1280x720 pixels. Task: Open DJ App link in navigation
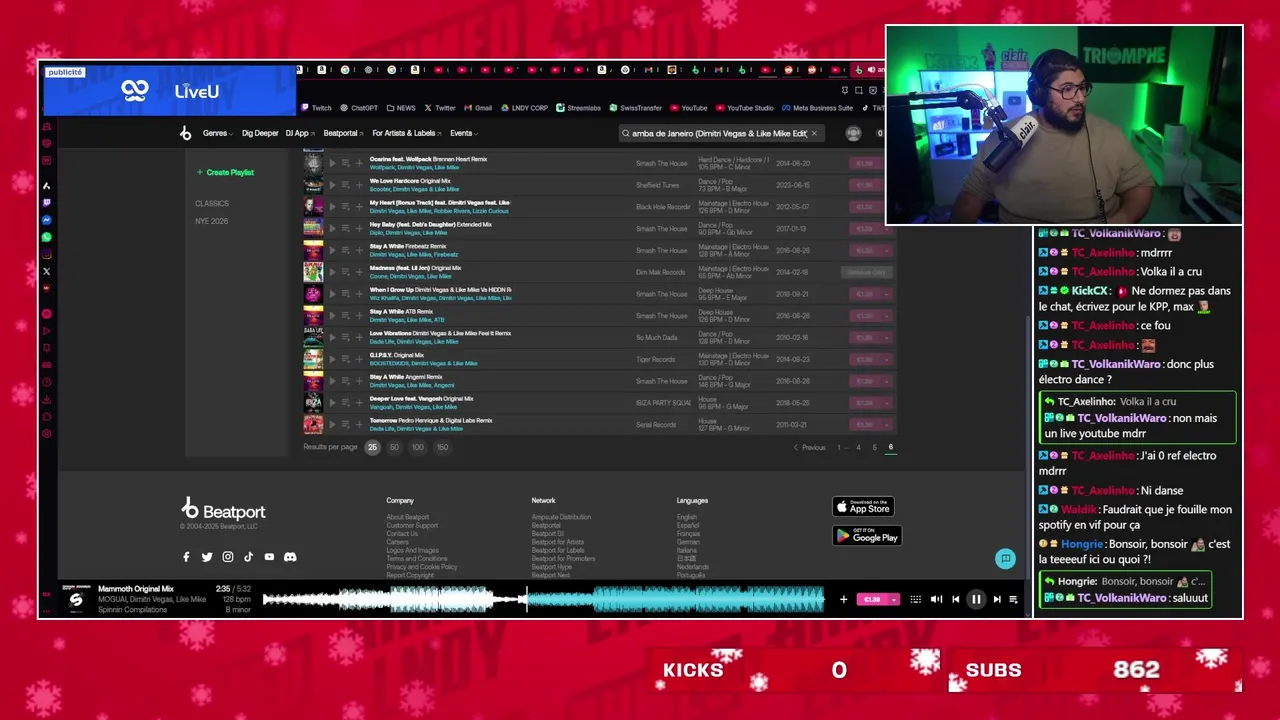299,133
